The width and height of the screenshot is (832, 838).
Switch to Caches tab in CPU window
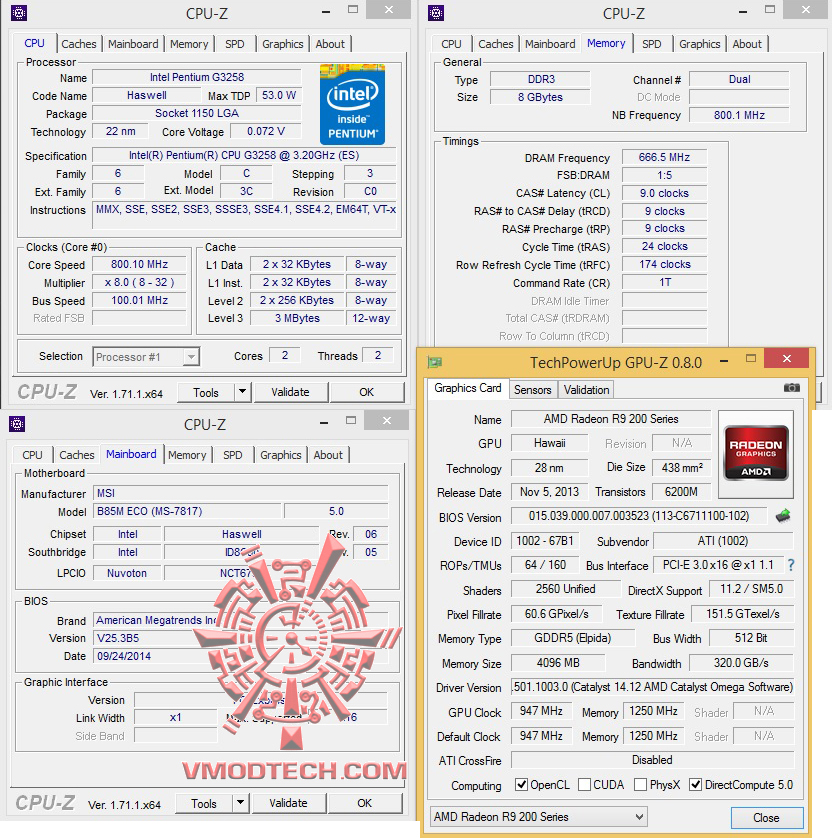79,44
